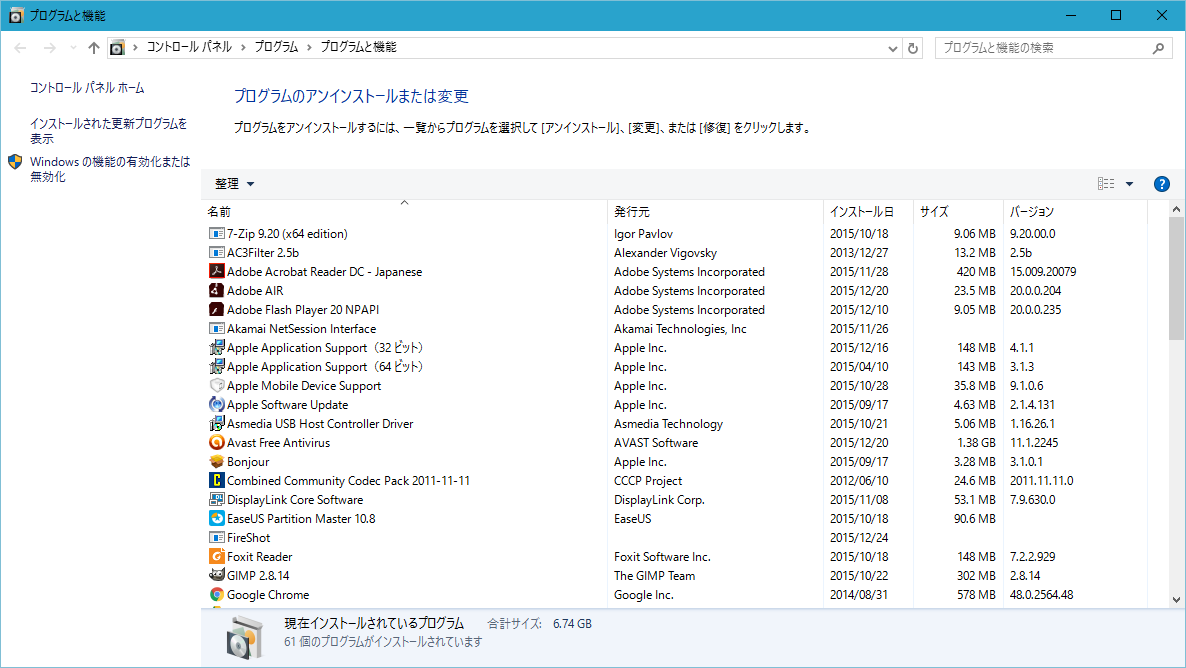The width and height of the screenshot is (1186, 668).
Task: Click the scrollbar down arrow in the program list
Action: coord(1176,600)
